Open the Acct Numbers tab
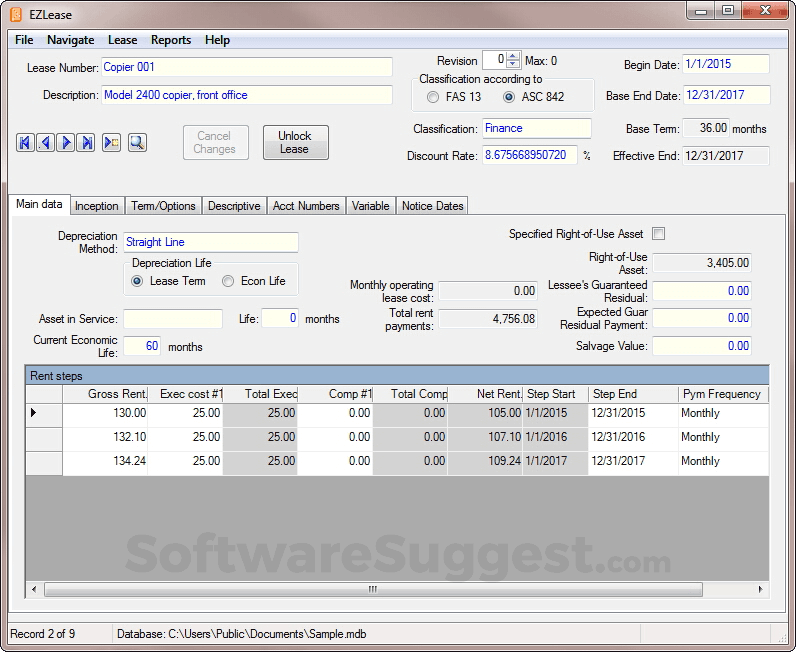 [306, 206]
